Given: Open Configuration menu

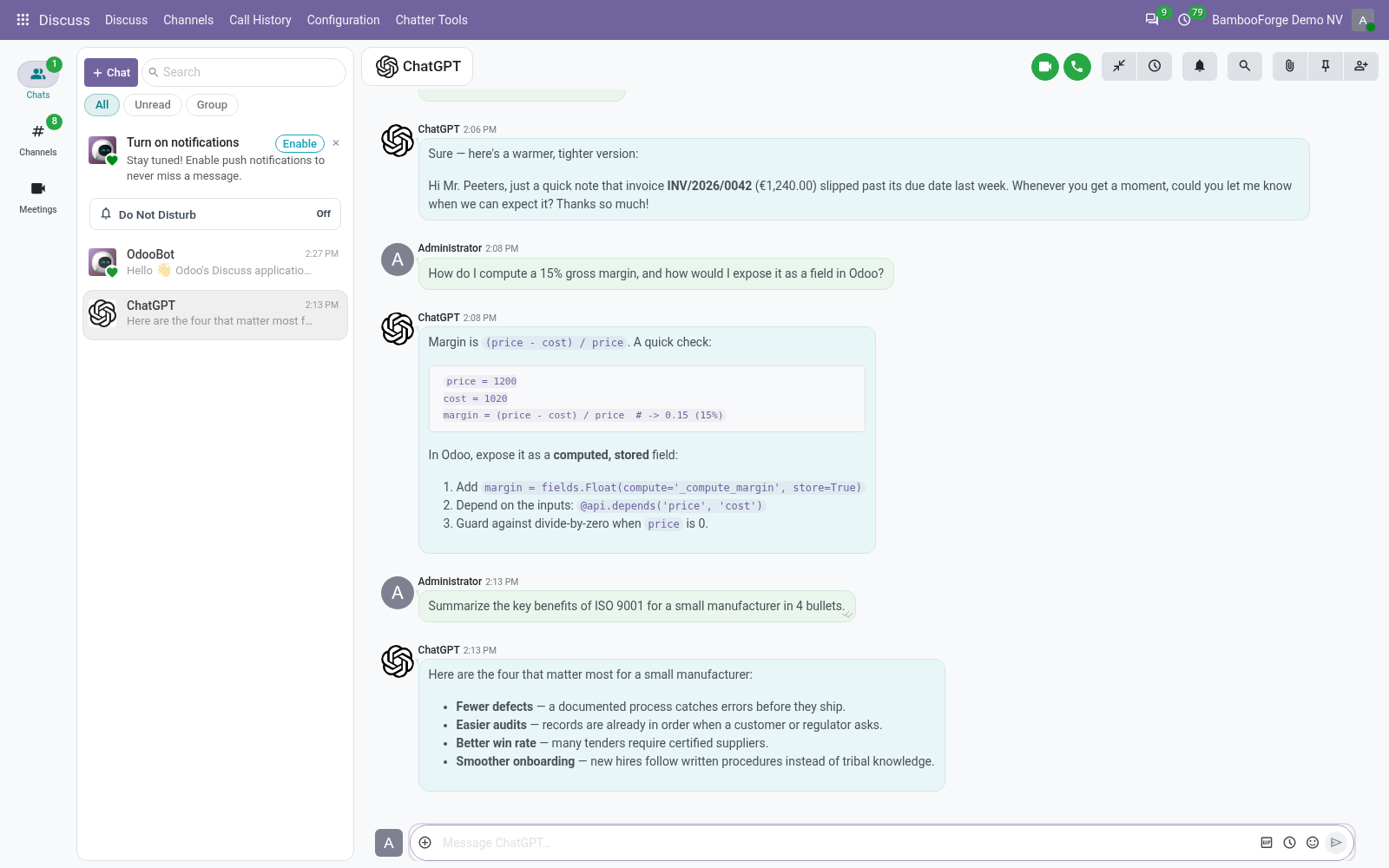Looking at the screenshot, I should coord(343,19).
